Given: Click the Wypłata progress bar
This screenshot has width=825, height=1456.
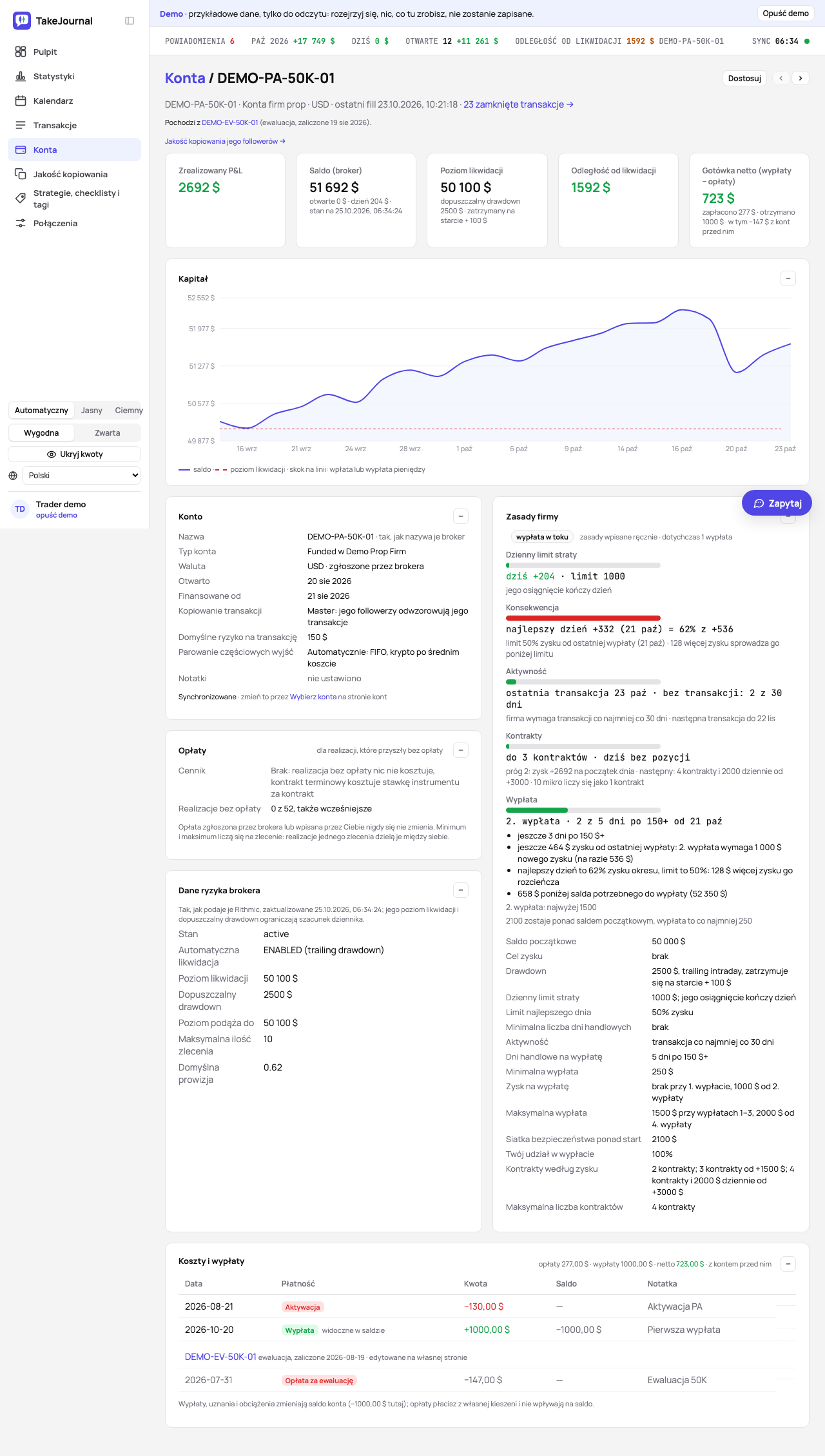Looking at the screenshot, I should pyautogui.click(x=583, y=810).
